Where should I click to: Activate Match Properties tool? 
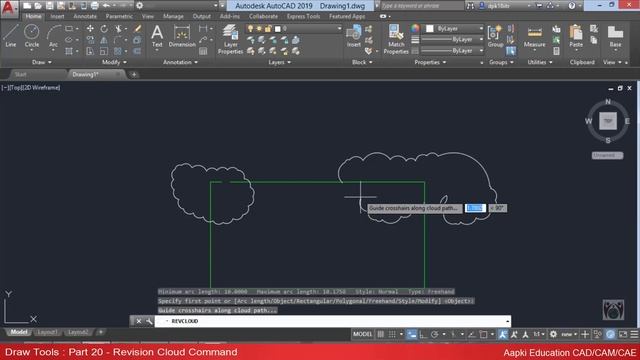tap(396, 39)
